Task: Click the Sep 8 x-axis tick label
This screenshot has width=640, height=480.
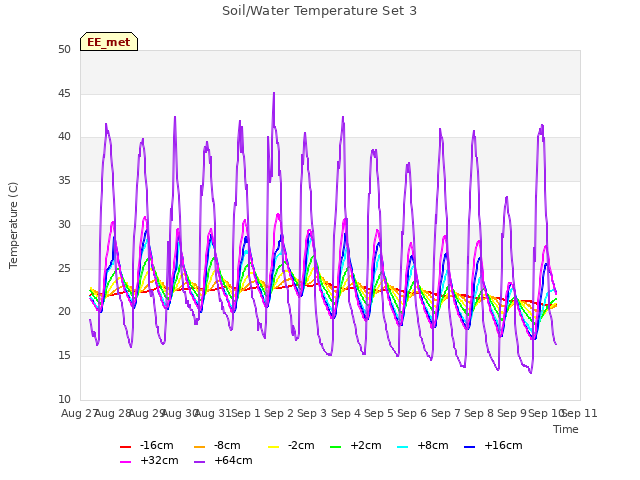Action: [x=479, y=413]
